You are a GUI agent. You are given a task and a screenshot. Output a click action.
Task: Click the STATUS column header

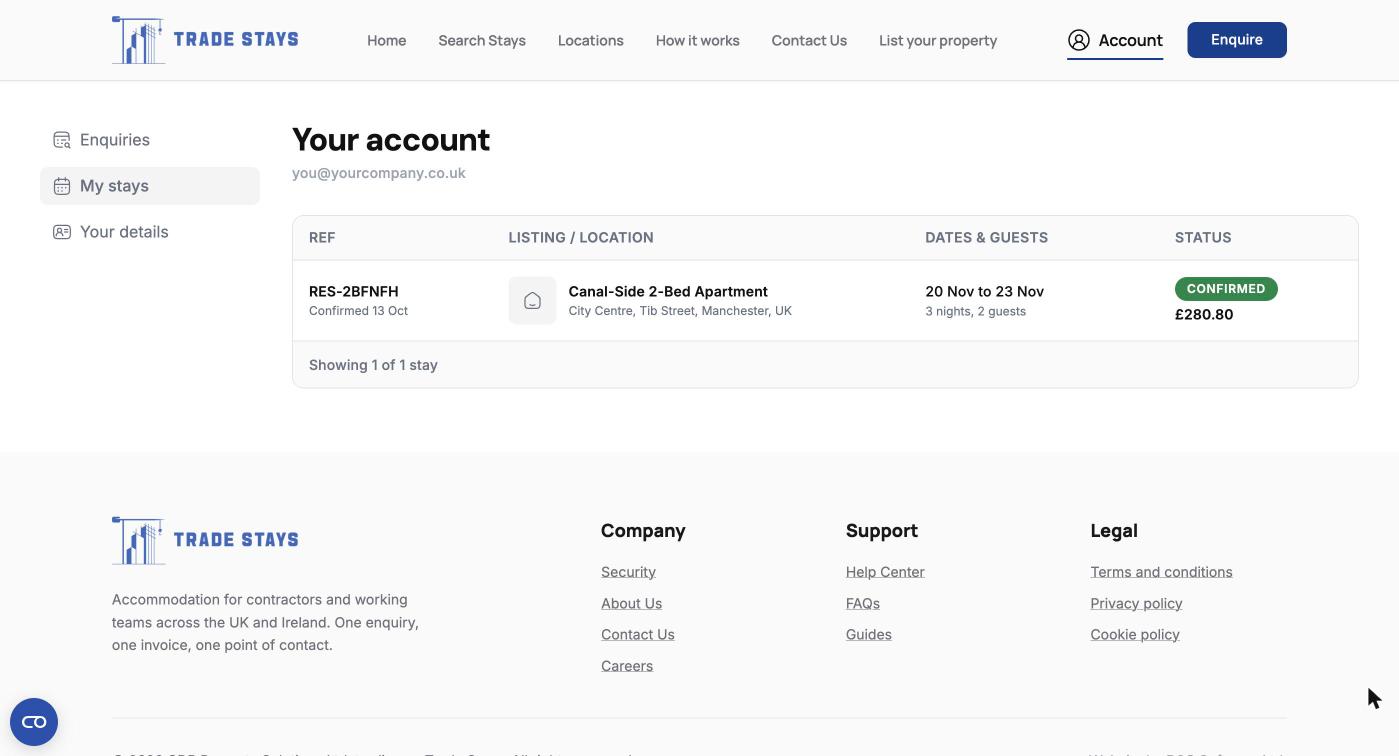[1203, 238]
